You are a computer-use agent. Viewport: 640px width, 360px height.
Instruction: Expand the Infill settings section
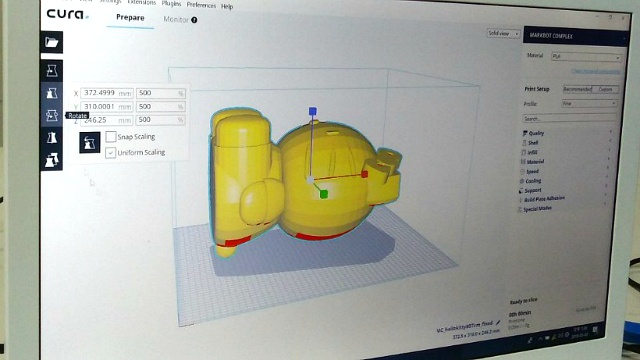[565, 152]
